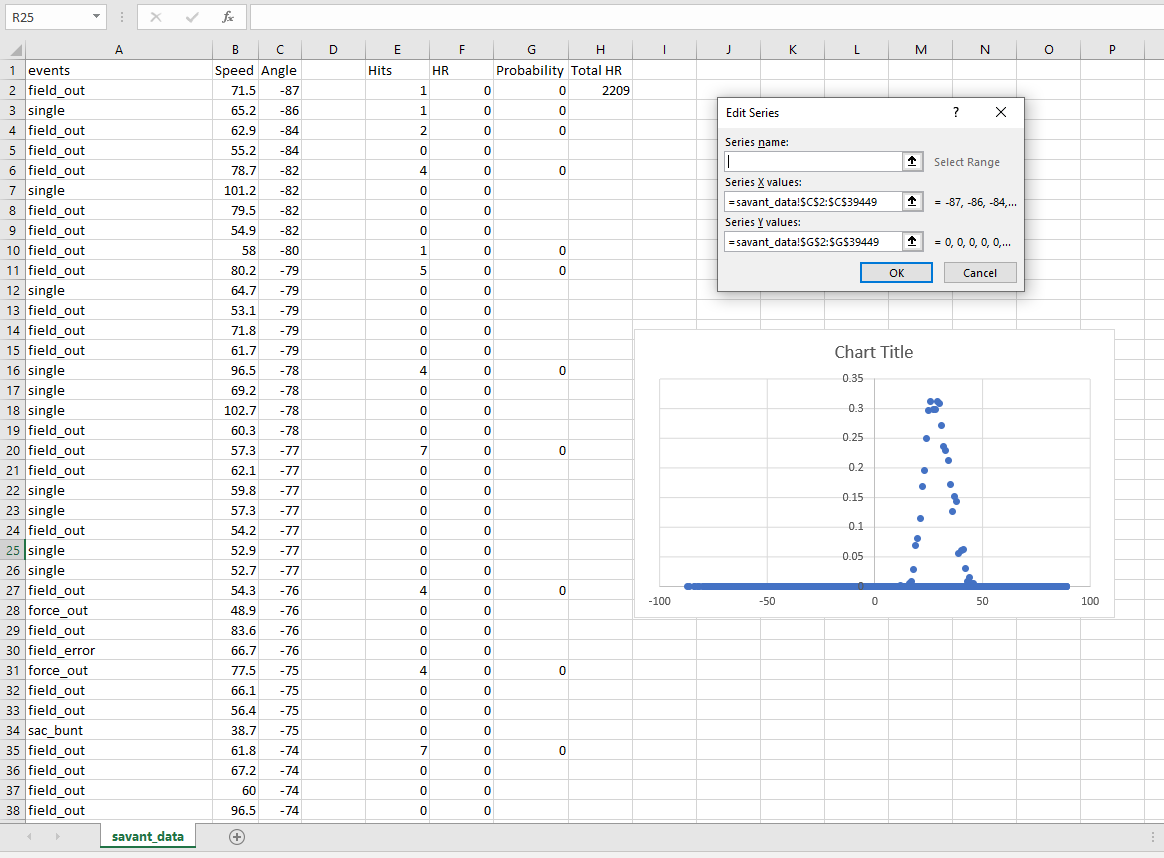Click the 'Total HR' header cell
The width and height of the screenshot is (1164, 858).
[601, 71]
